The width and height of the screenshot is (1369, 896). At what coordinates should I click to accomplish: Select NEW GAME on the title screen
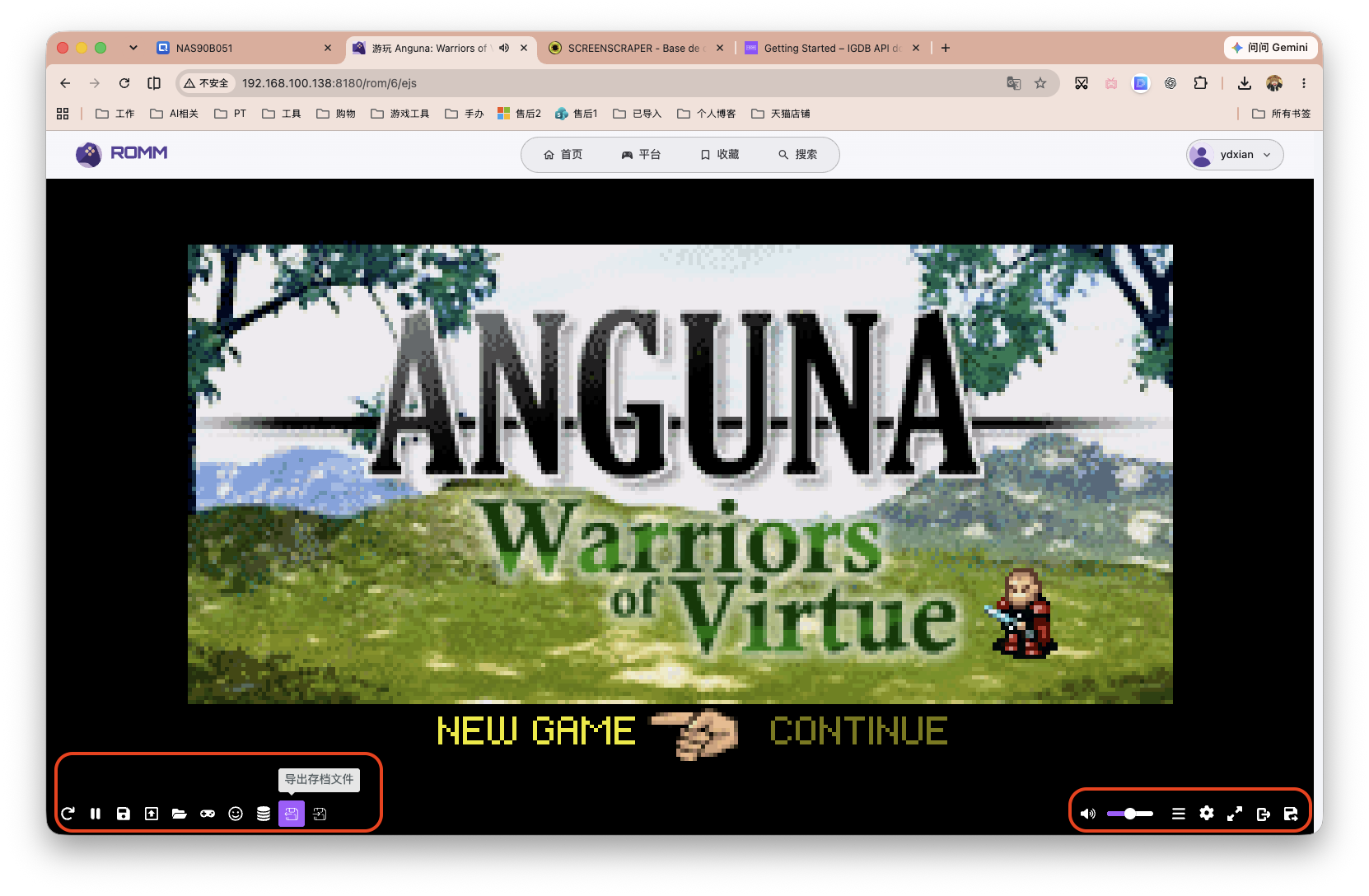click(x=536, y=731)
